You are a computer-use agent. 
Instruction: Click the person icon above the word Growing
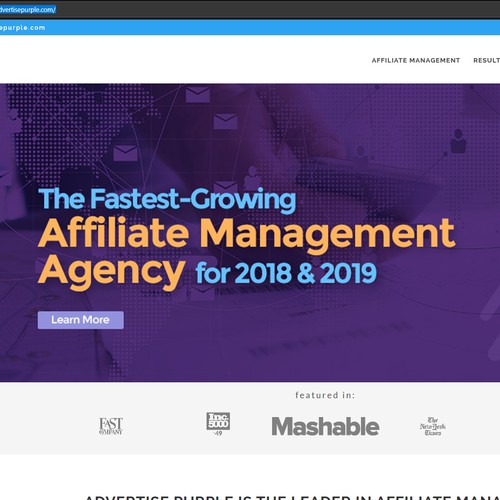pos(252,177)
